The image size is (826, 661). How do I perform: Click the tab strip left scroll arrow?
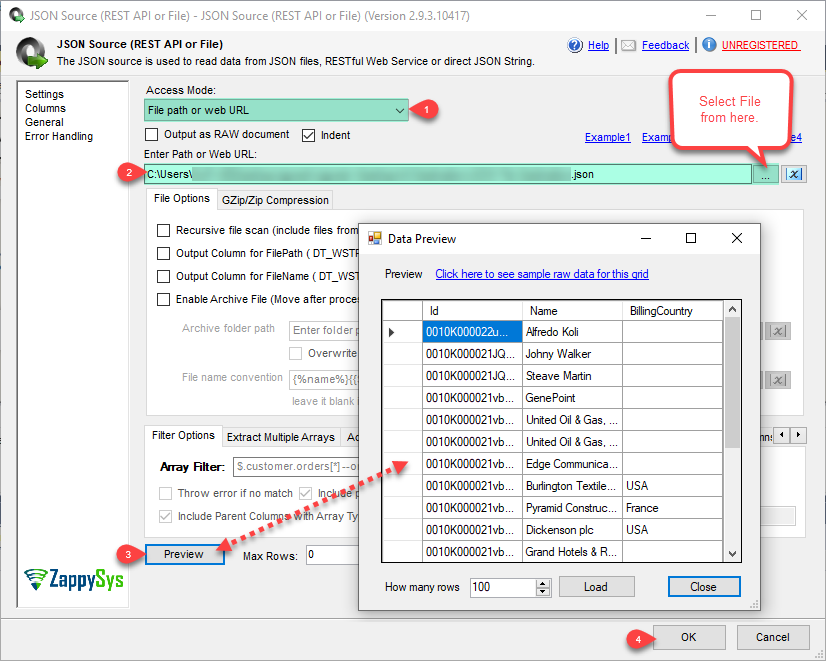782,435
